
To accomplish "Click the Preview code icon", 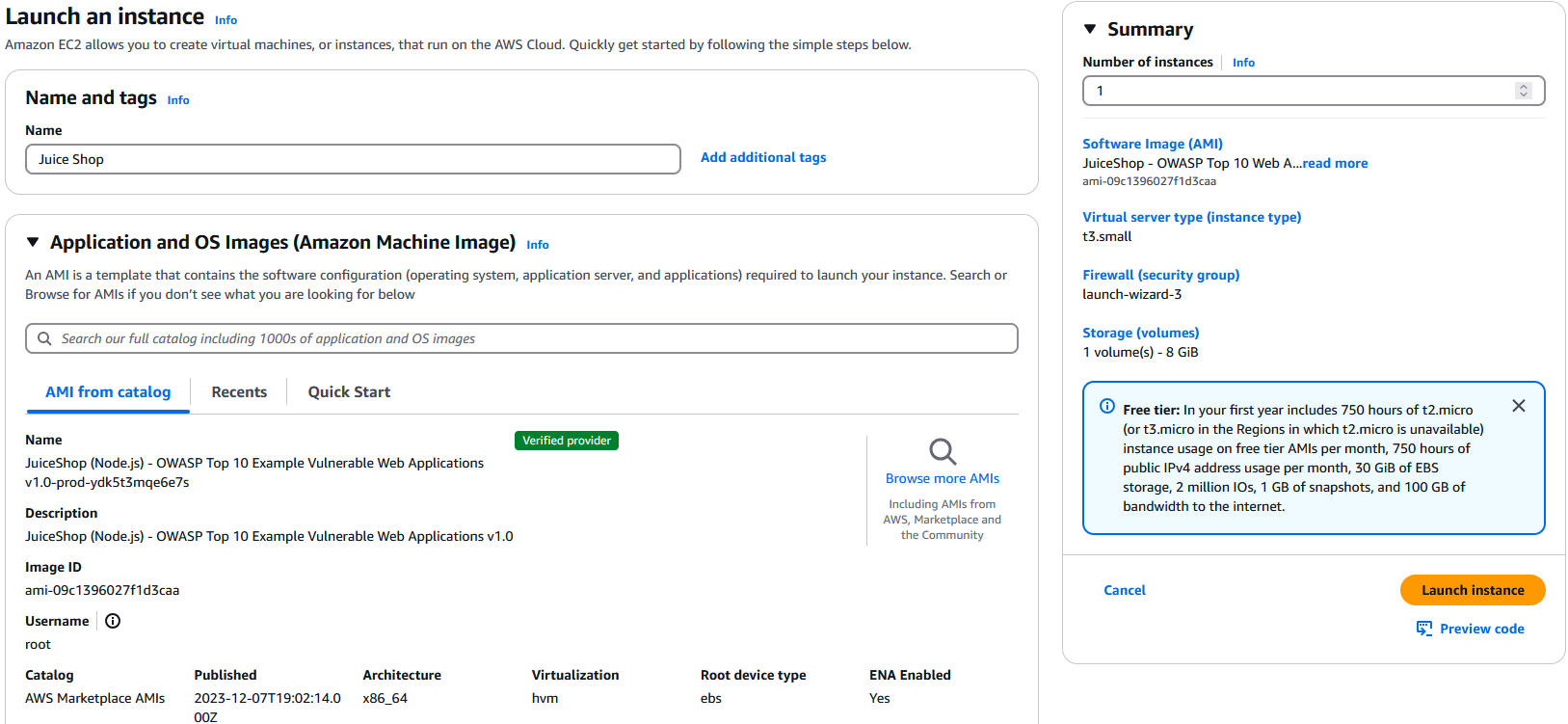I will [x=1424, y=629].
